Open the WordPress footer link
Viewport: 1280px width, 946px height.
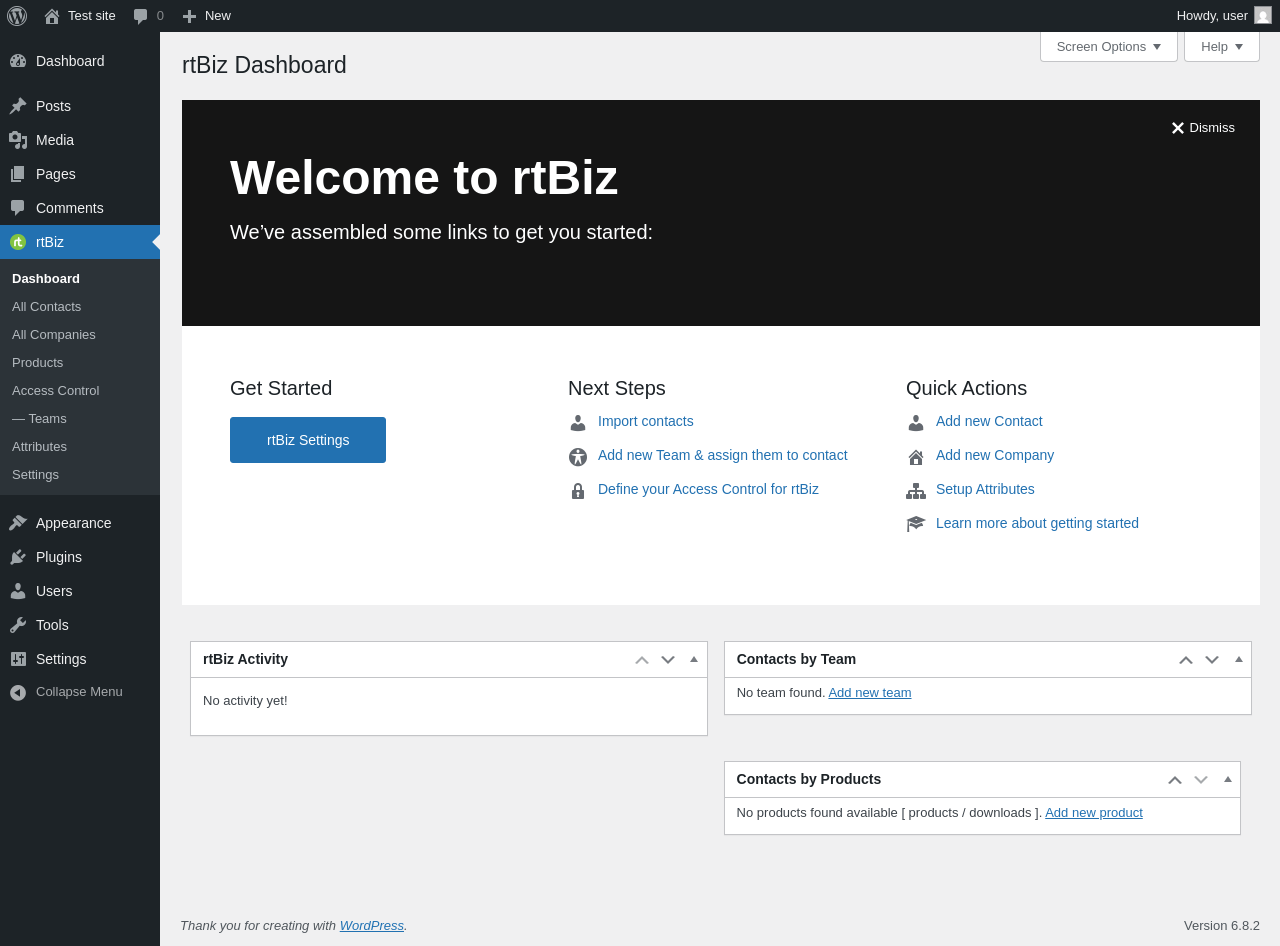click(372, 925)
